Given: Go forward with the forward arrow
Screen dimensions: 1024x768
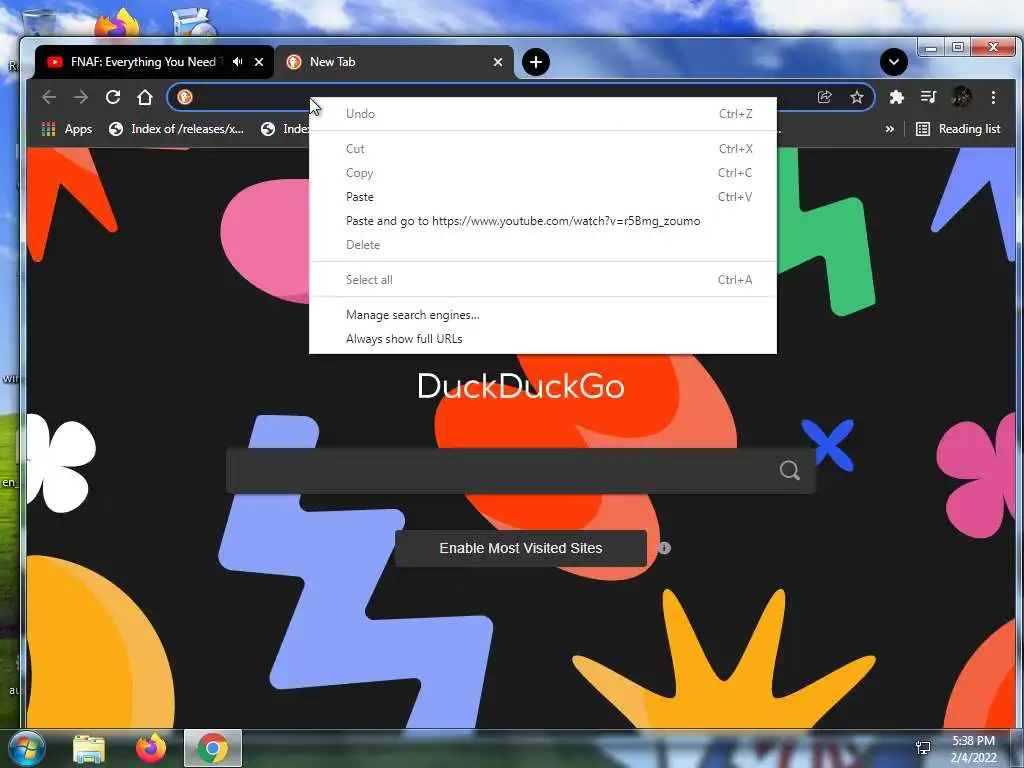Looking at the screenshot, I should click(x=81, y=97).
